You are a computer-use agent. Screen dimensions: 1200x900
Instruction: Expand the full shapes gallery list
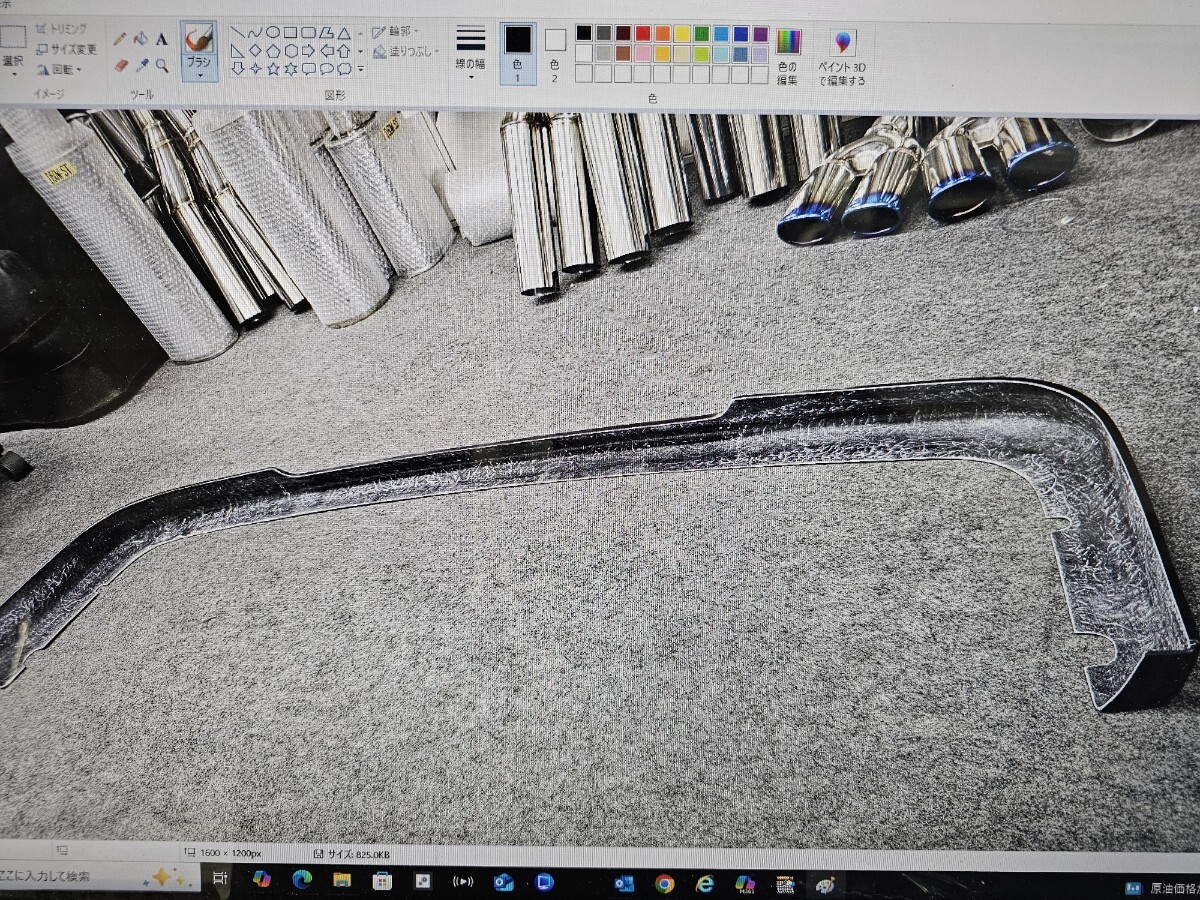[x=360, y=69]
